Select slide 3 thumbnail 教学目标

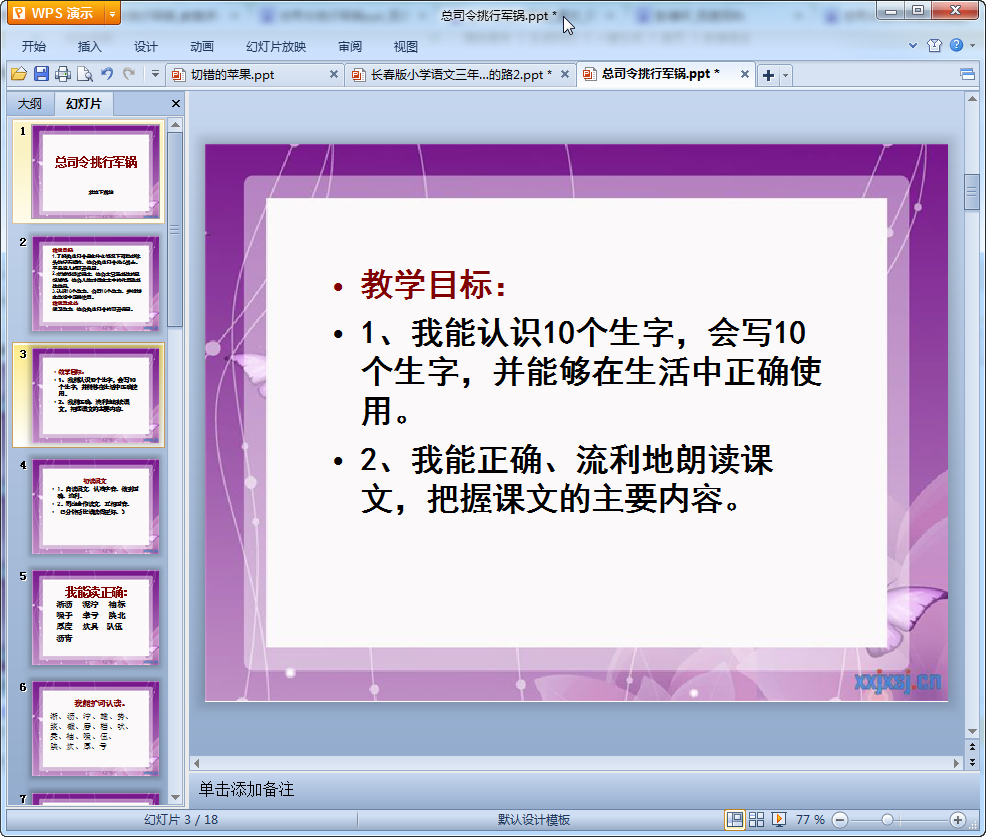(x=95, y=396)
